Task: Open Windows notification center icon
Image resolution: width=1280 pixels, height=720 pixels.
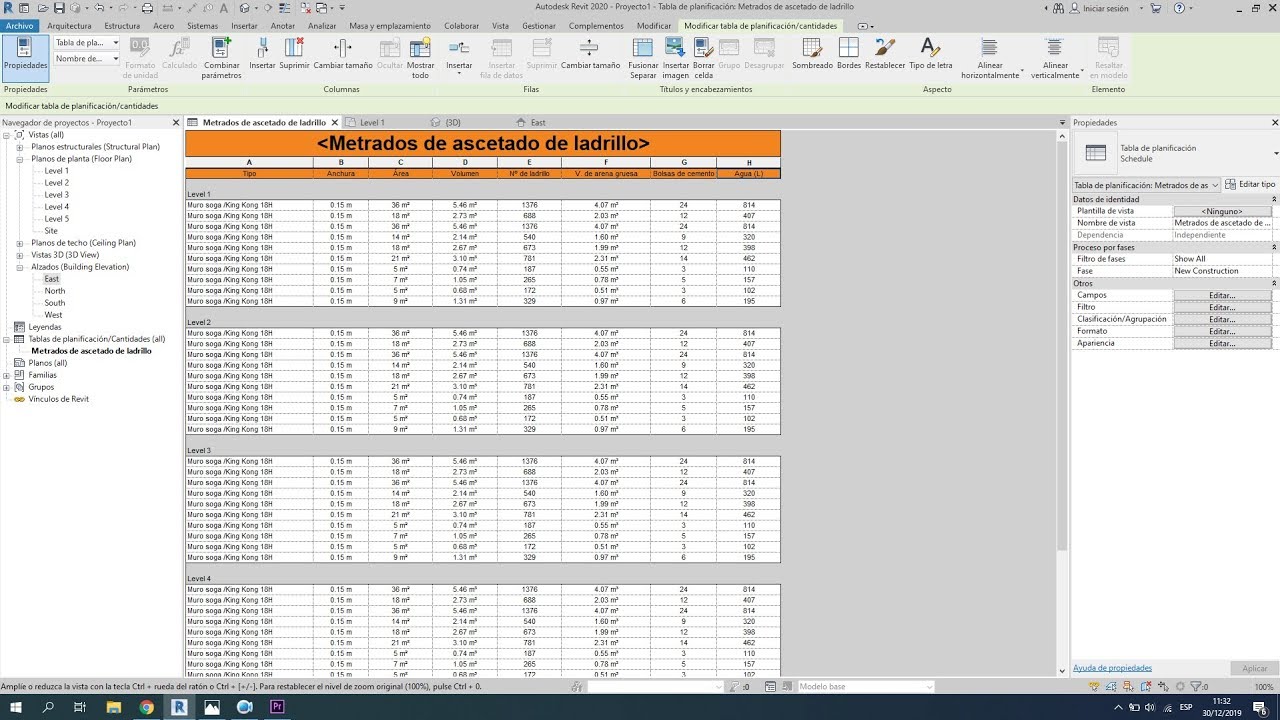Action: pos(1259,707)
